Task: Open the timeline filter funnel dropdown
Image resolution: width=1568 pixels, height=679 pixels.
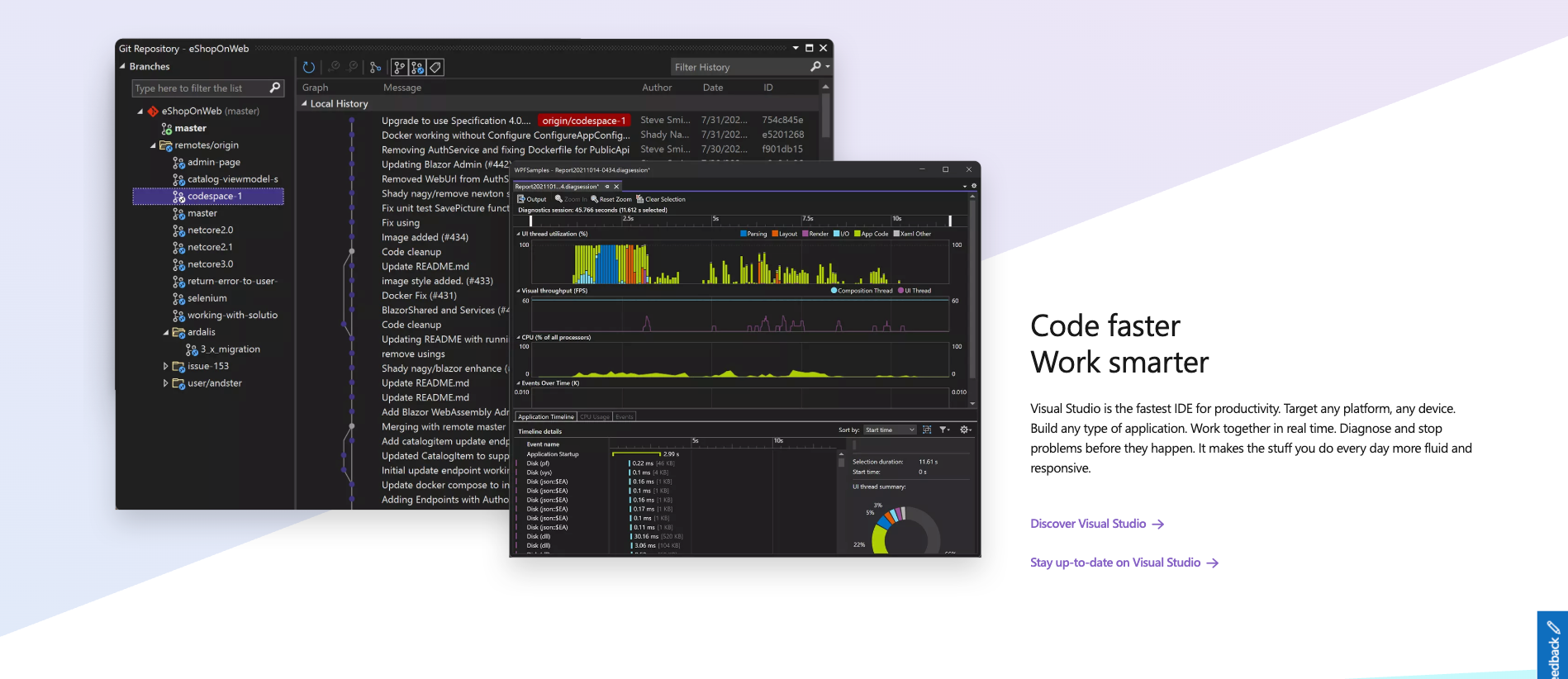Action: pos(945,430)
